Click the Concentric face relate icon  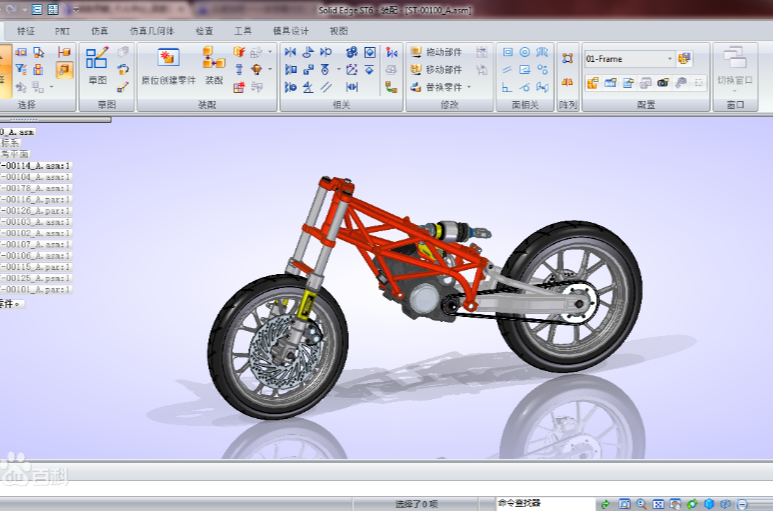[525, 52]
